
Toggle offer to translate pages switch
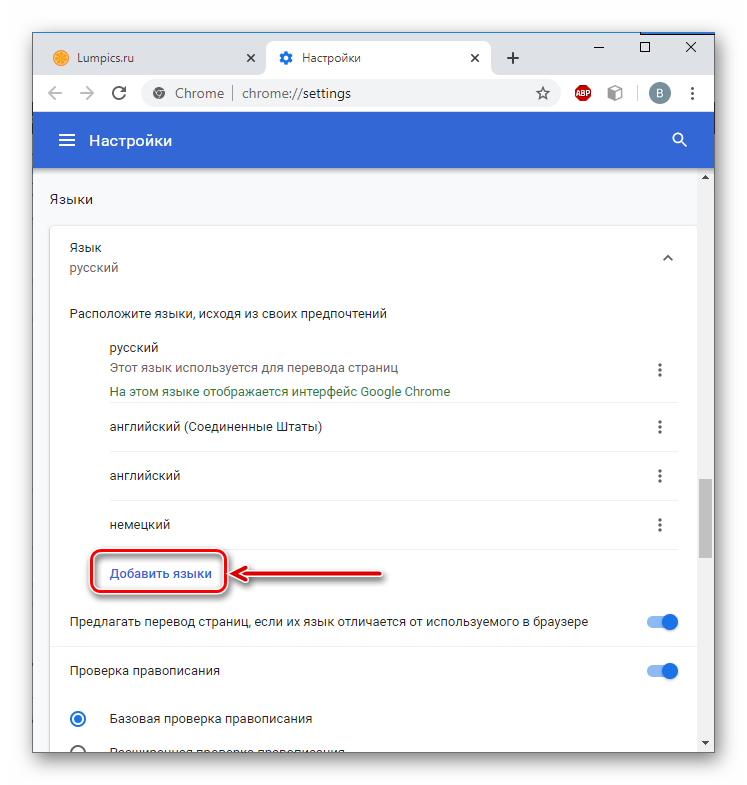662,622
